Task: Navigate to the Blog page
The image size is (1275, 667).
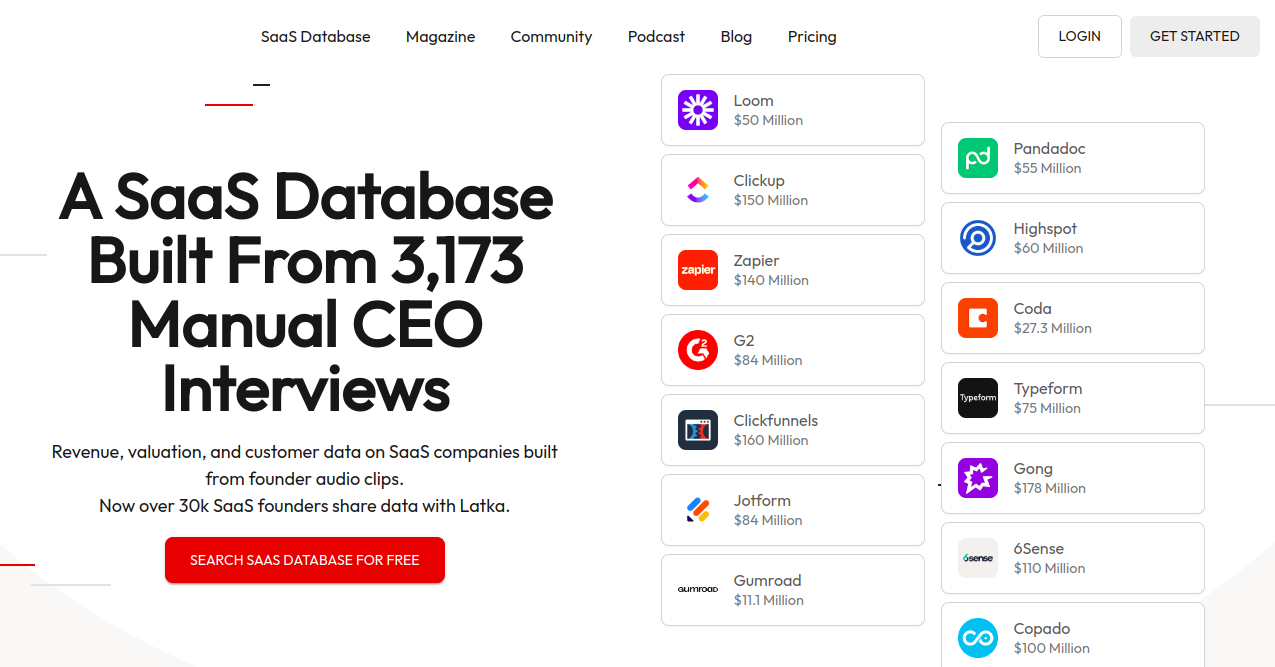Action: click(x=736, y=37)
